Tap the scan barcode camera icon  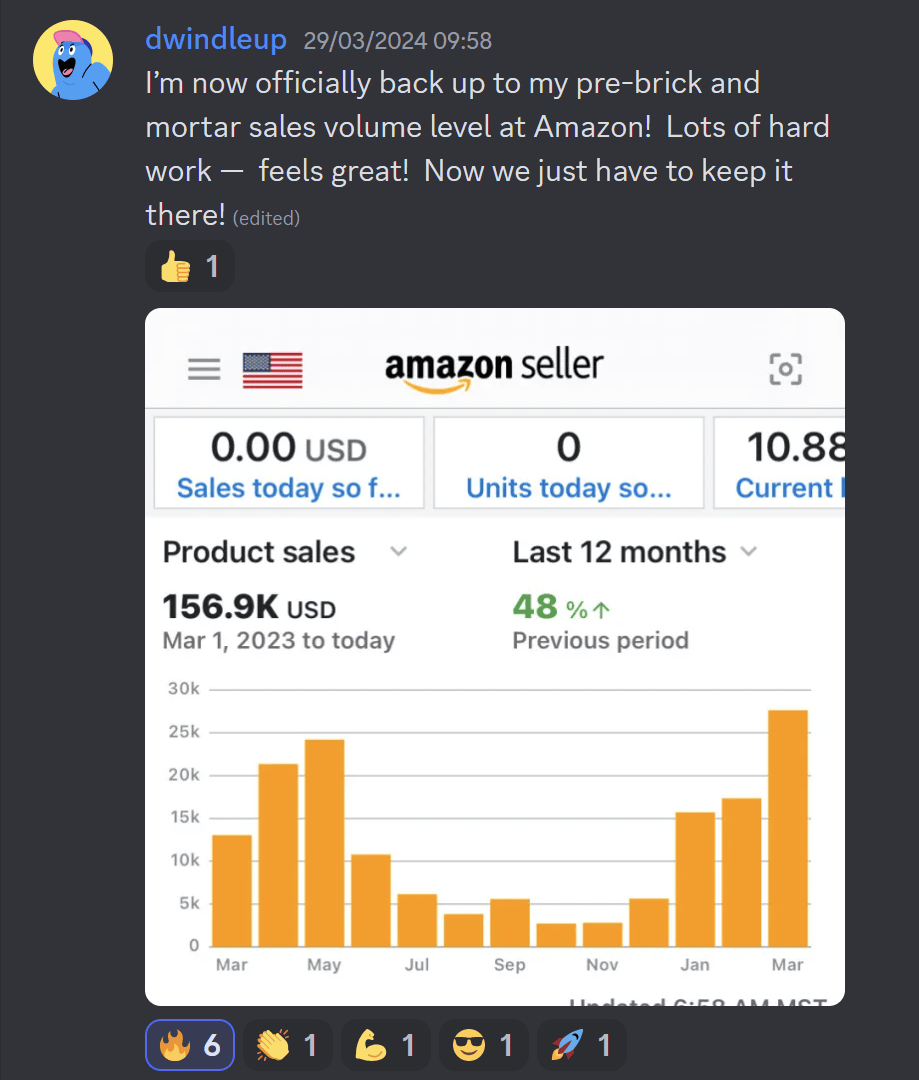(x=785, y=369)
